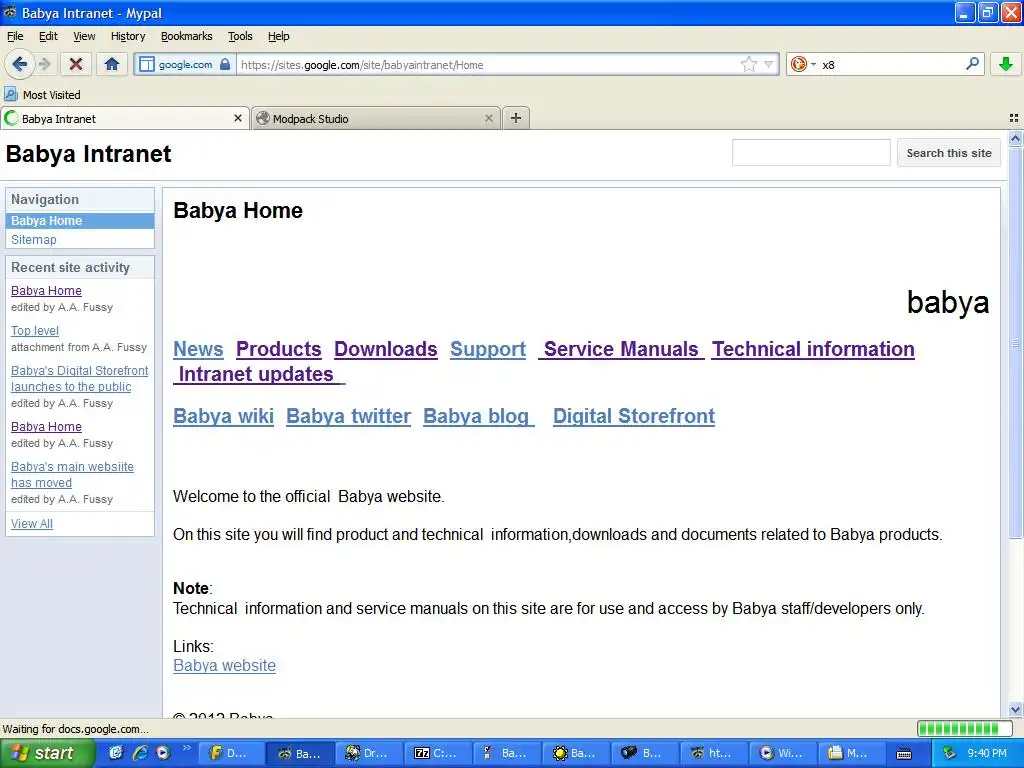Screen dimensions: 1024x768
Task: Select Babya Home in Navigation
Action: pos(80,221)
